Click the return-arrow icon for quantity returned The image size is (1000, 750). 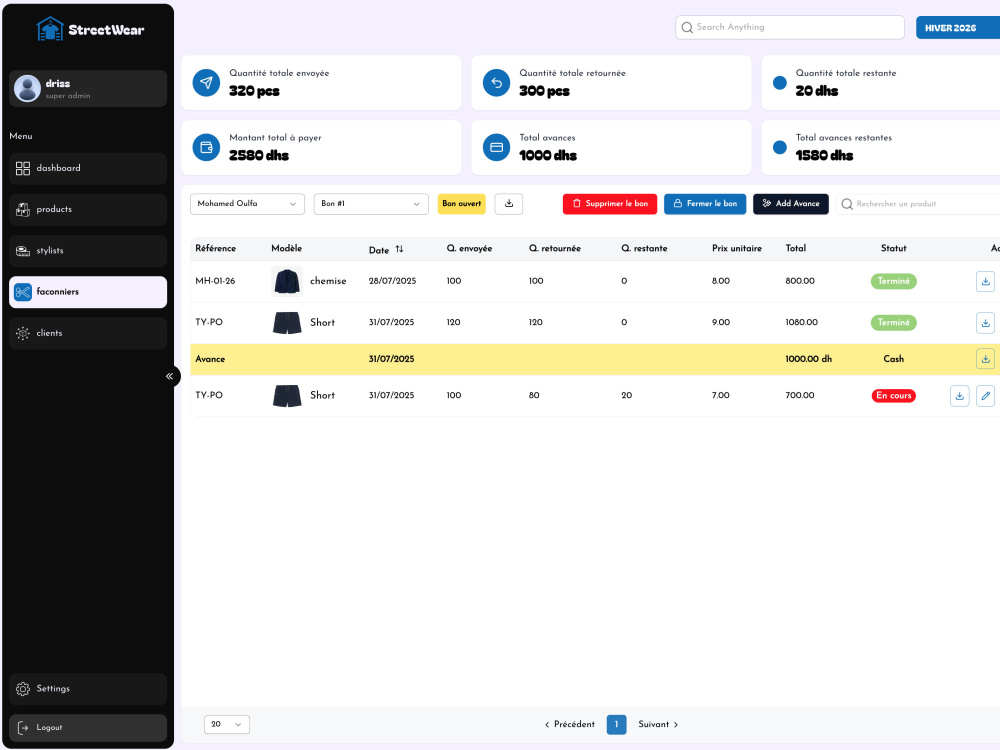tap(496, 83)
